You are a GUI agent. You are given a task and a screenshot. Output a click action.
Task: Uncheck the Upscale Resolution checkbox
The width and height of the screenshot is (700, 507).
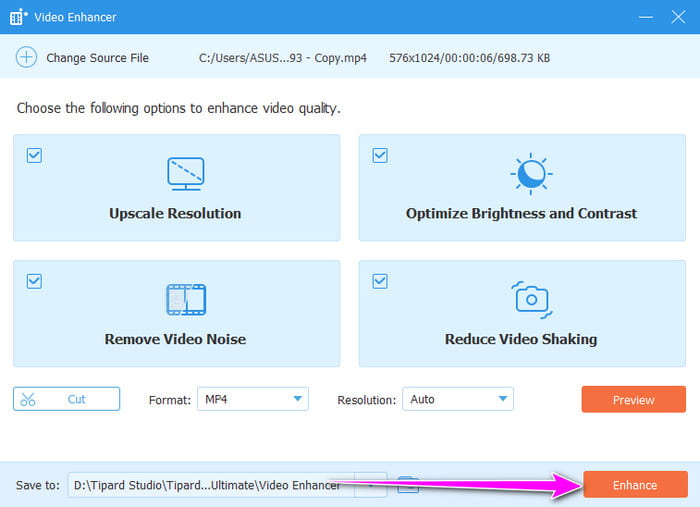click(x=34, y=155)
